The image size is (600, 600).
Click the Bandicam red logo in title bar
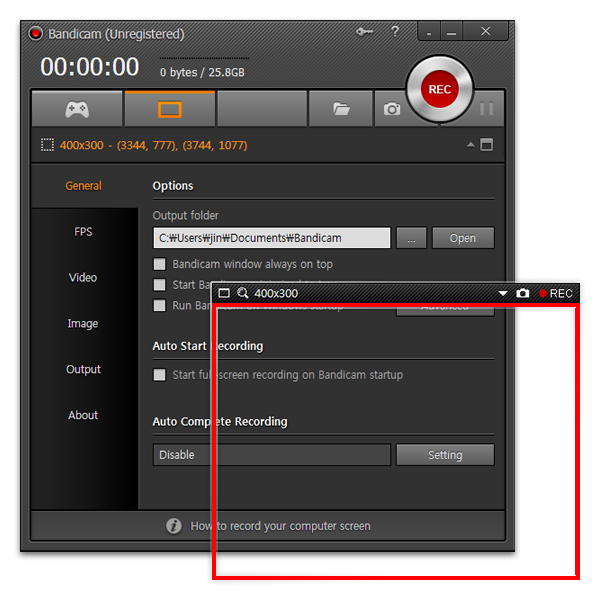(x=36, y=33)
